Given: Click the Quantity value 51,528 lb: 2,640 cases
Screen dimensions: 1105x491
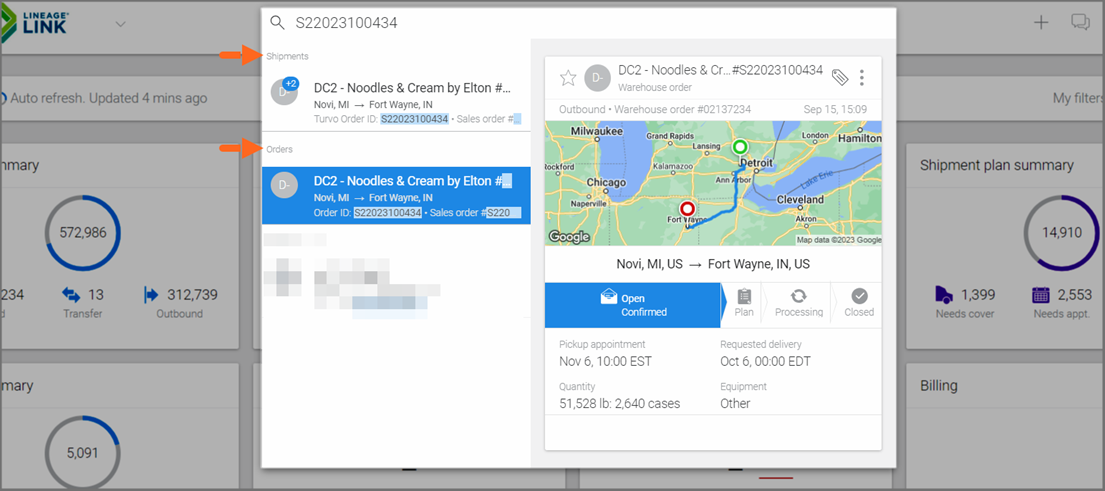Looking at the screenshot, I should (619, 404).
